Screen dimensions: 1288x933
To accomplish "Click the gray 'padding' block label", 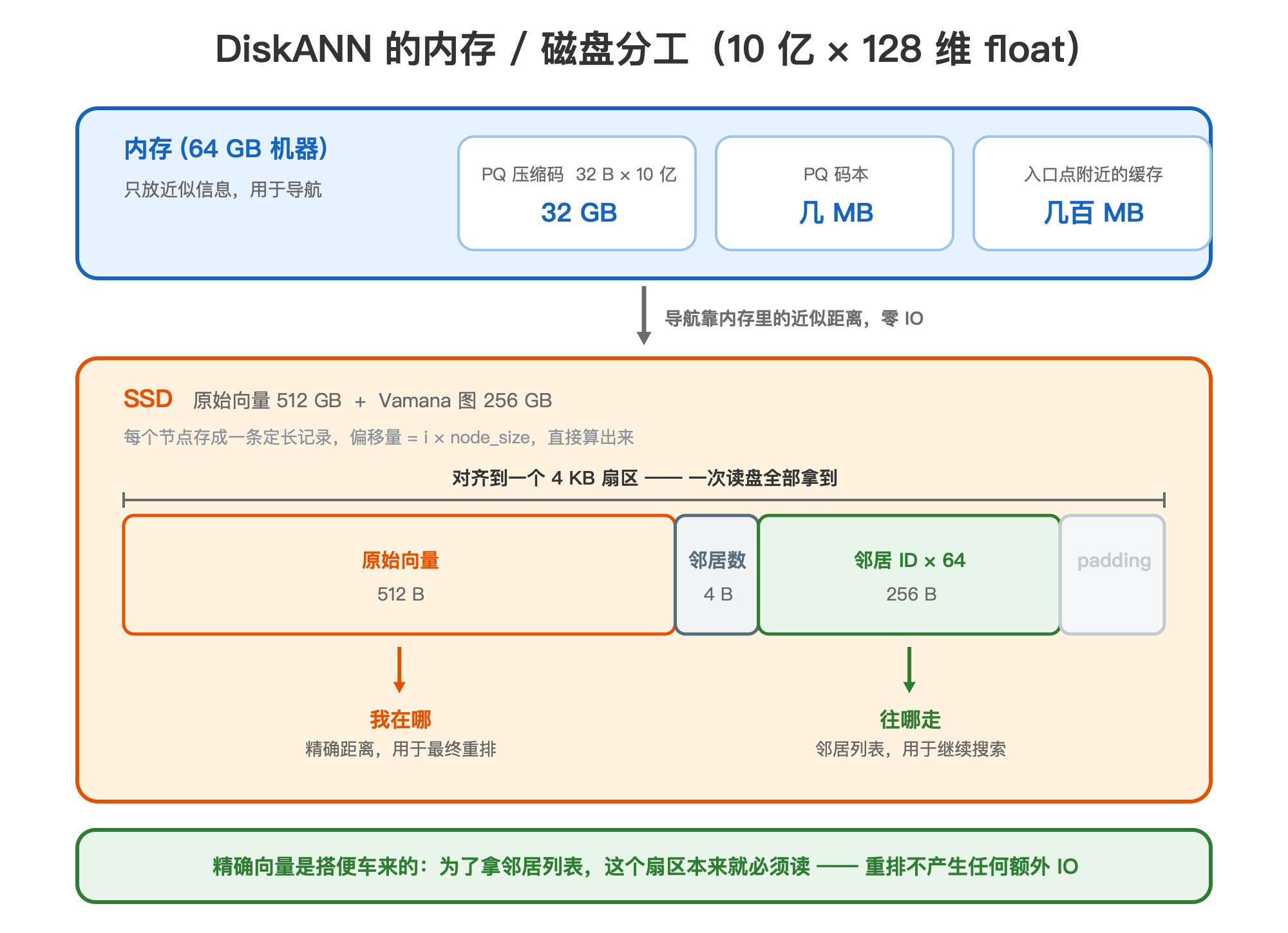I will point(1113,561).
